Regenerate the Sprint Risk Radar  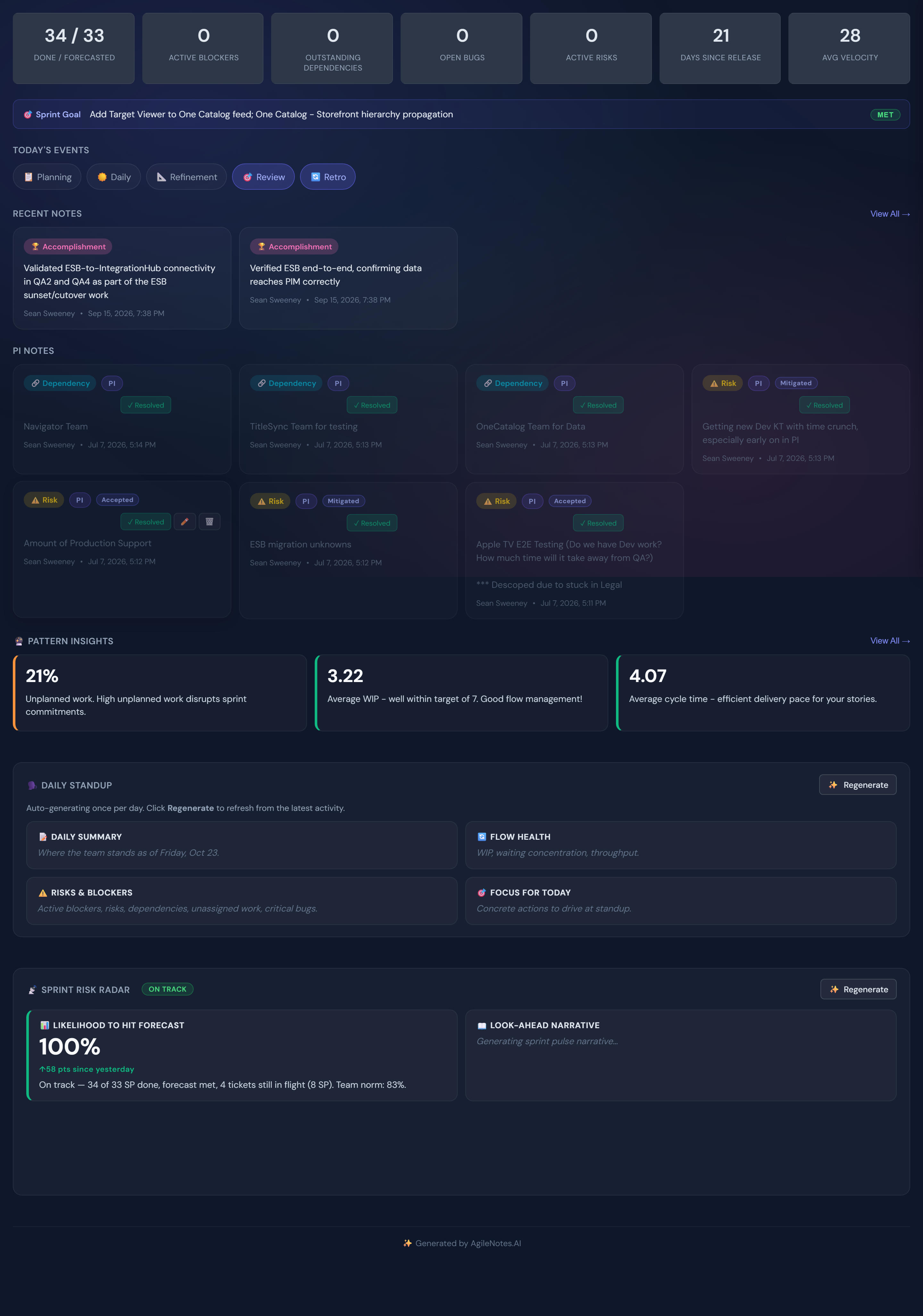click(858, 990)
